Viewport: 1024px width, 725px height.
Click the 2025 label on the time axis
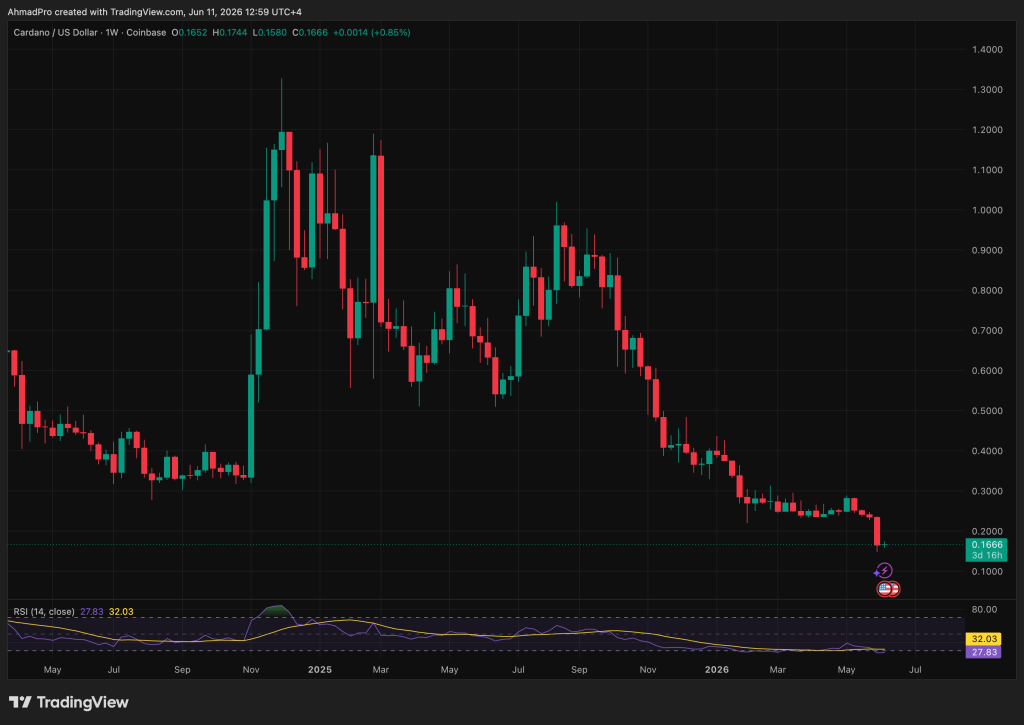[x=319, y=669]
